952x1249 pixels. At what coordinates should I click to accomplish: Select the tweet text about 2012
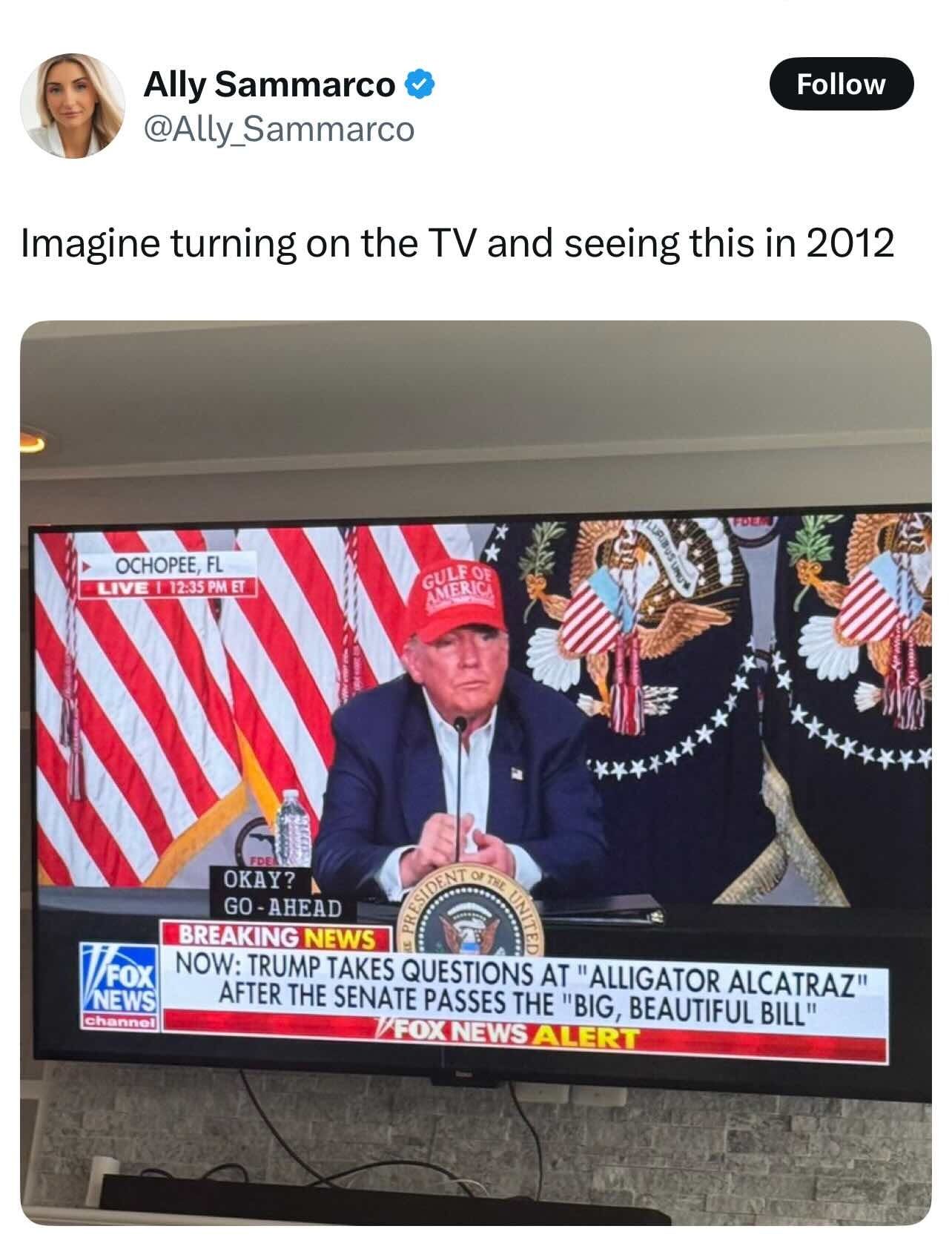pos(457,244)
